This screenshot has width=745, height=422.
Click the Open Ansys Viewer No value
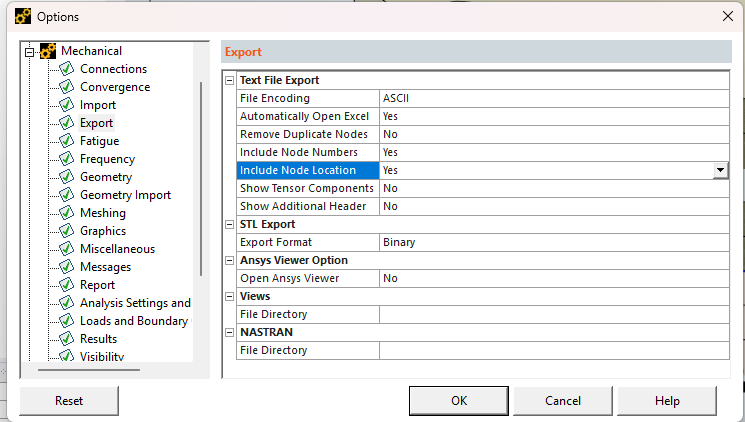point(554,278)
